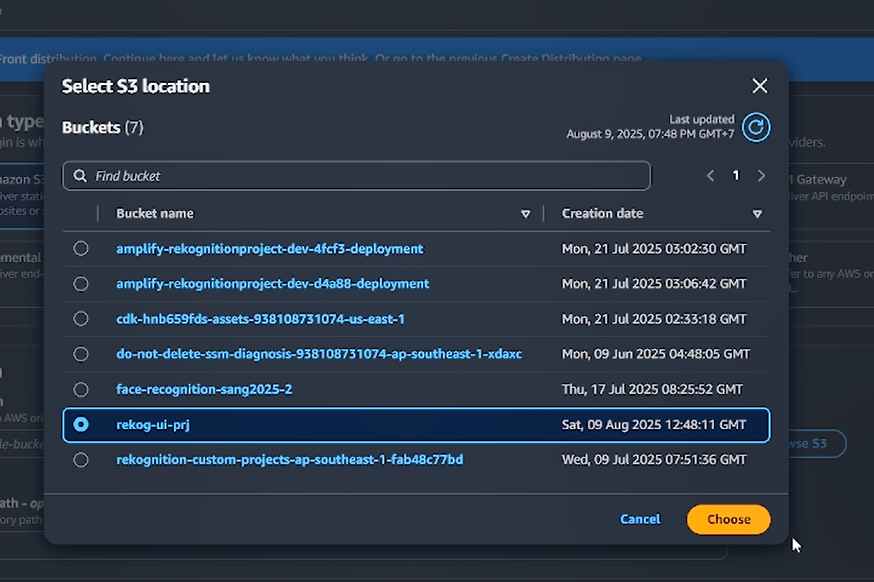874x582 pixels.
Task: Sort by Creation date arrow
Action: coord(757,214)
